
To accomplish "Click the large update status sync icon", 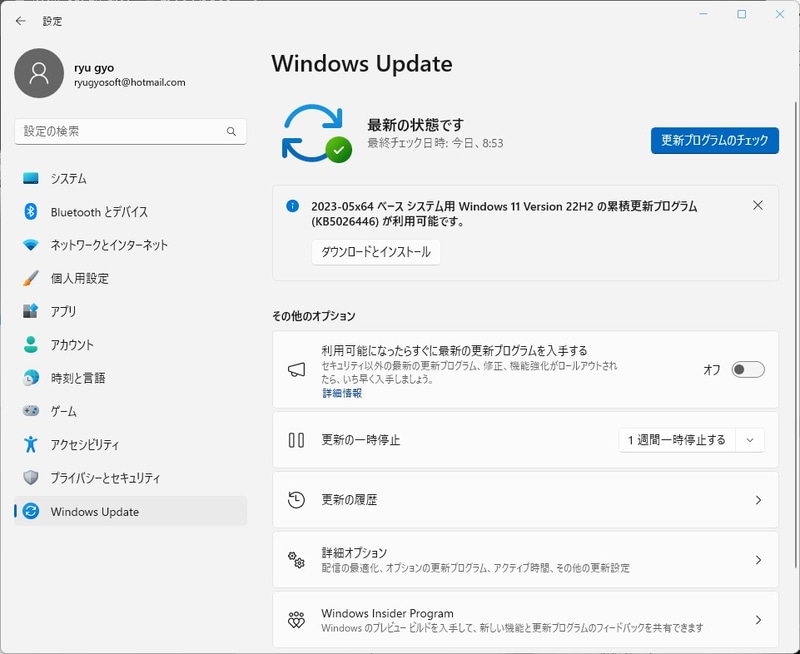I will [316, 134].
